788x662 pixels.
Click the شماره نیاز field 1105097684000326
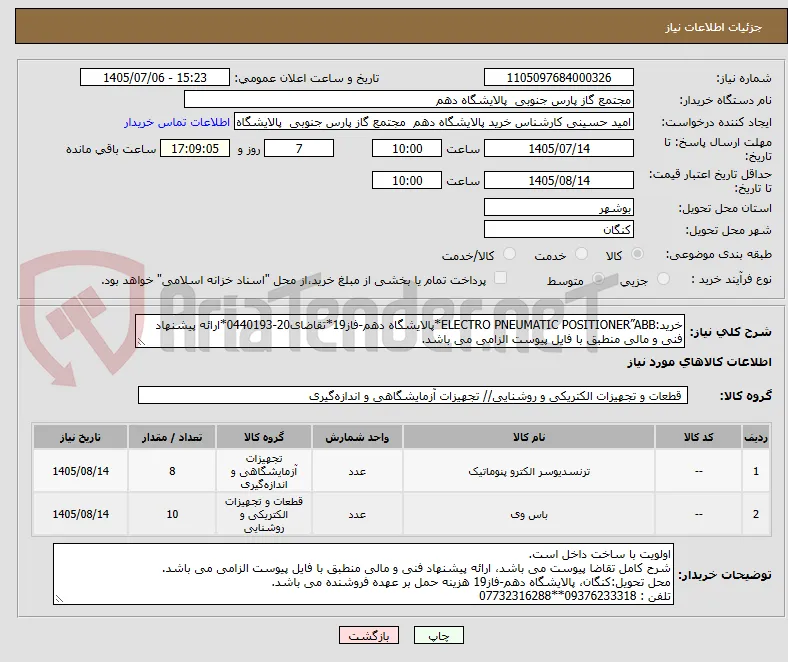point(559,77)
